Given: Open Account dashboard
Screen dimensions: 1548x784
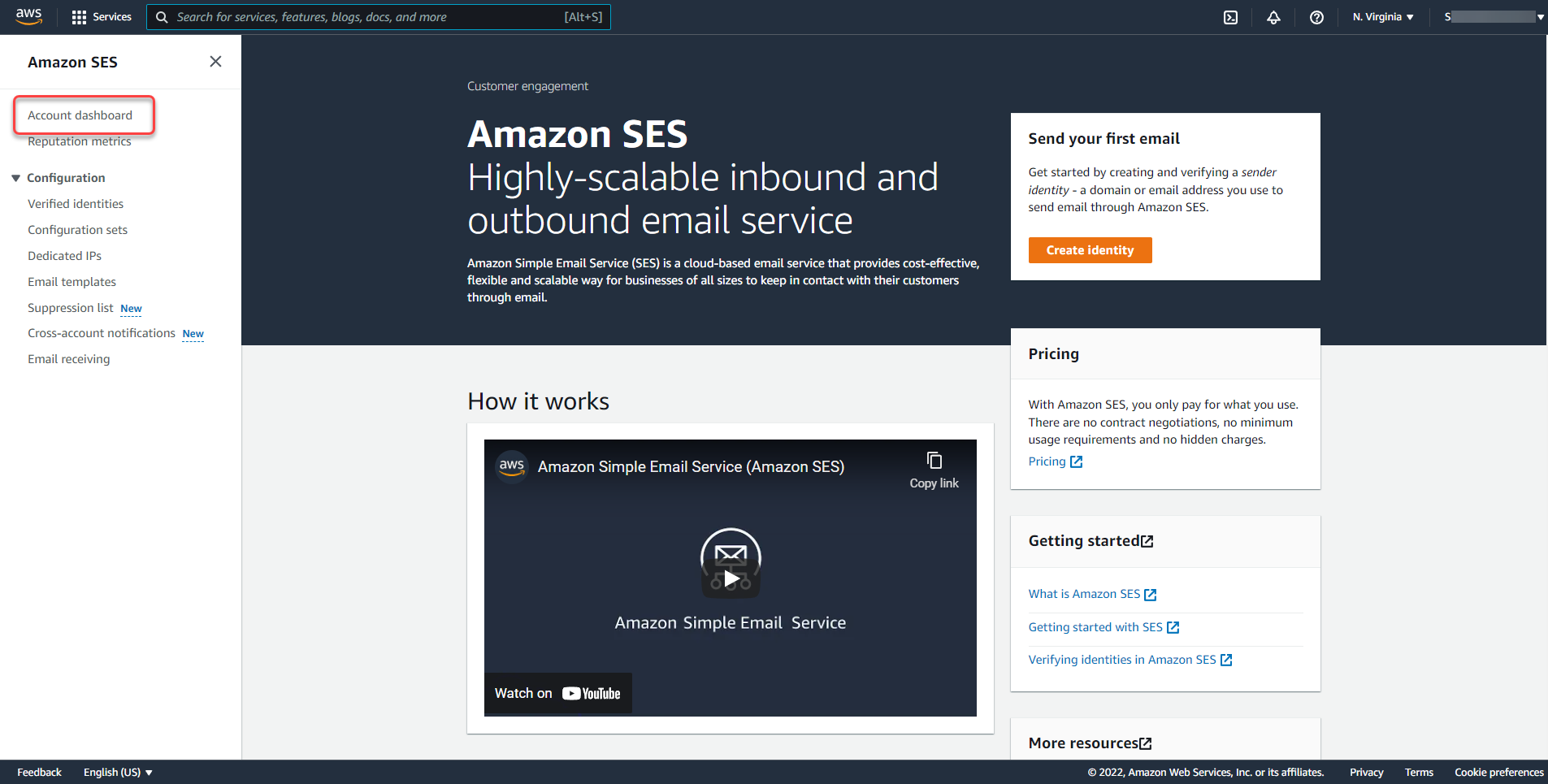Looking at the screenshot, I should tap(80, 115).
